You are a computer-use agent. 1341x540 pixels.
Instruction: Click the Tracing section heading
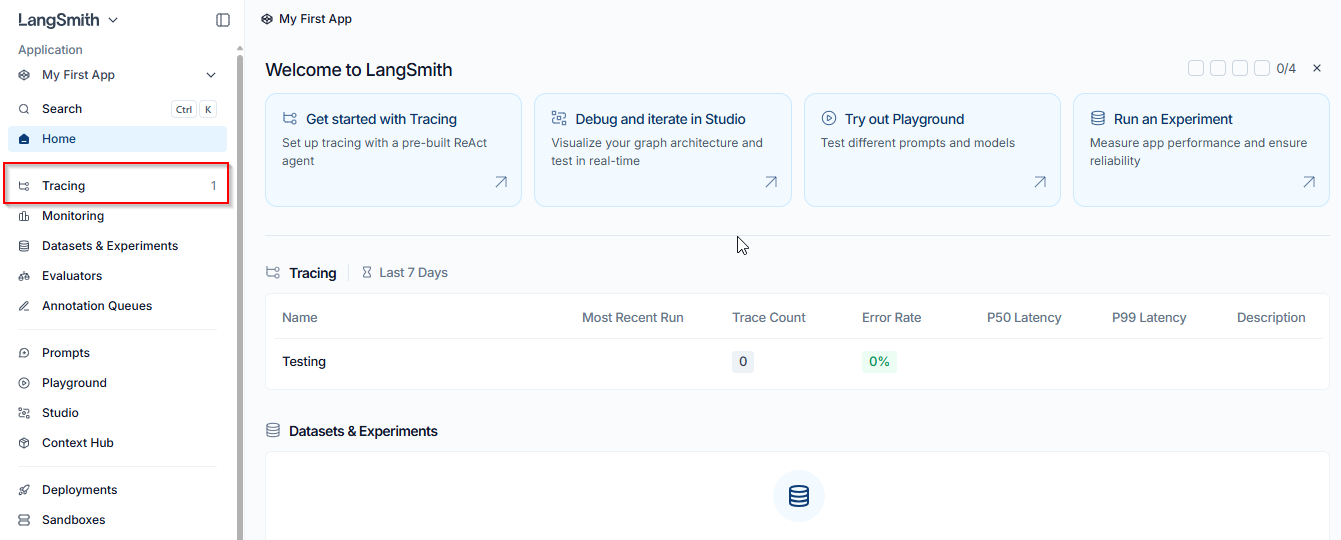click(x=313, y=273)
